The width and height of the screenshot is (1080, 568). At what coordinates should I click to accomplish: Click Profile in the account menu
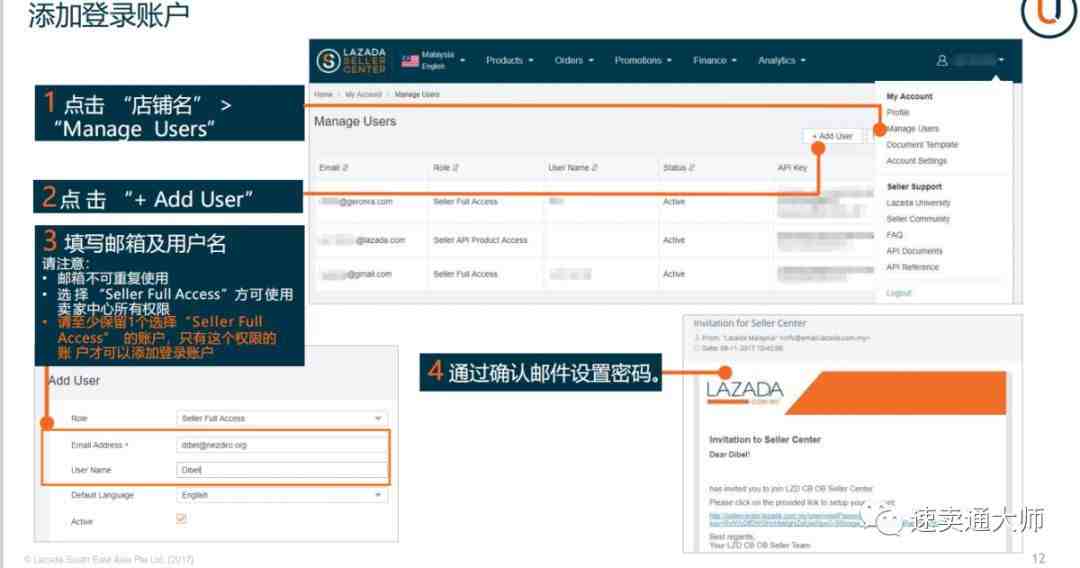click(x=898, y=112)
